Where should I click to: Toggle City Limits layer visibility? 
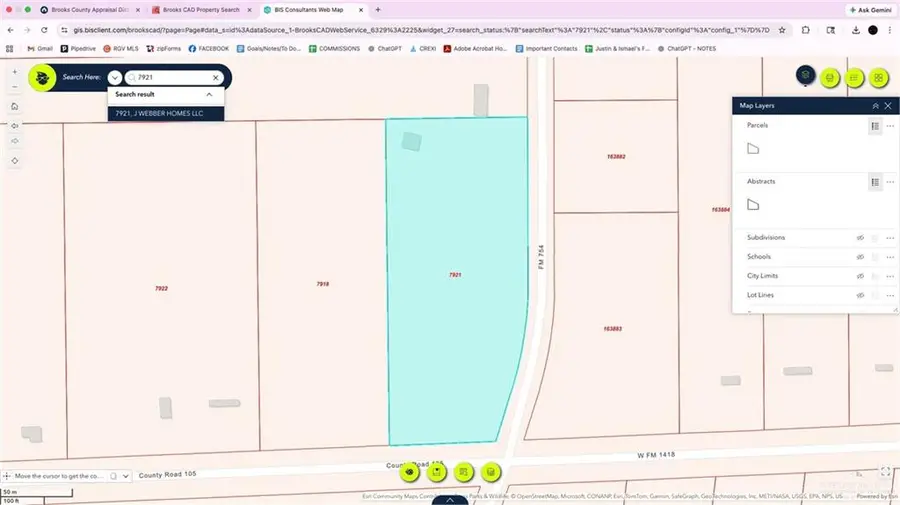pyautogui.click(x=859, y=276)
